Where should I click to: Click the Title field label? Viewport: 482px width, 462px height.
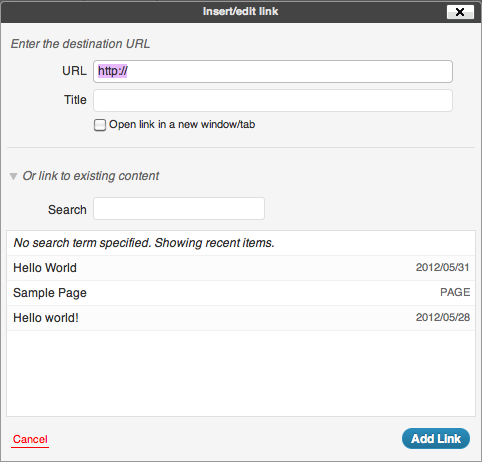point(75,100)
